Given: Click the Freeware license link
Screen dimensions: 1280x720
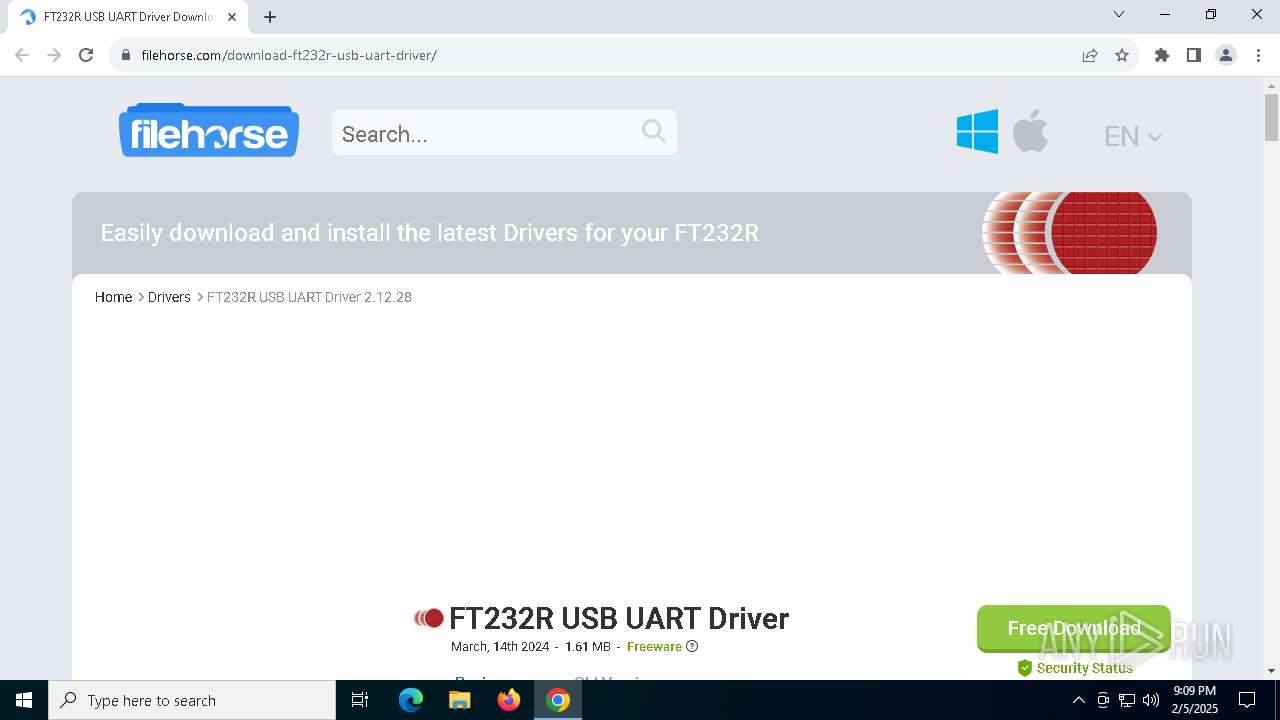Looking at the screenshot, I should [x=654, y=647].
